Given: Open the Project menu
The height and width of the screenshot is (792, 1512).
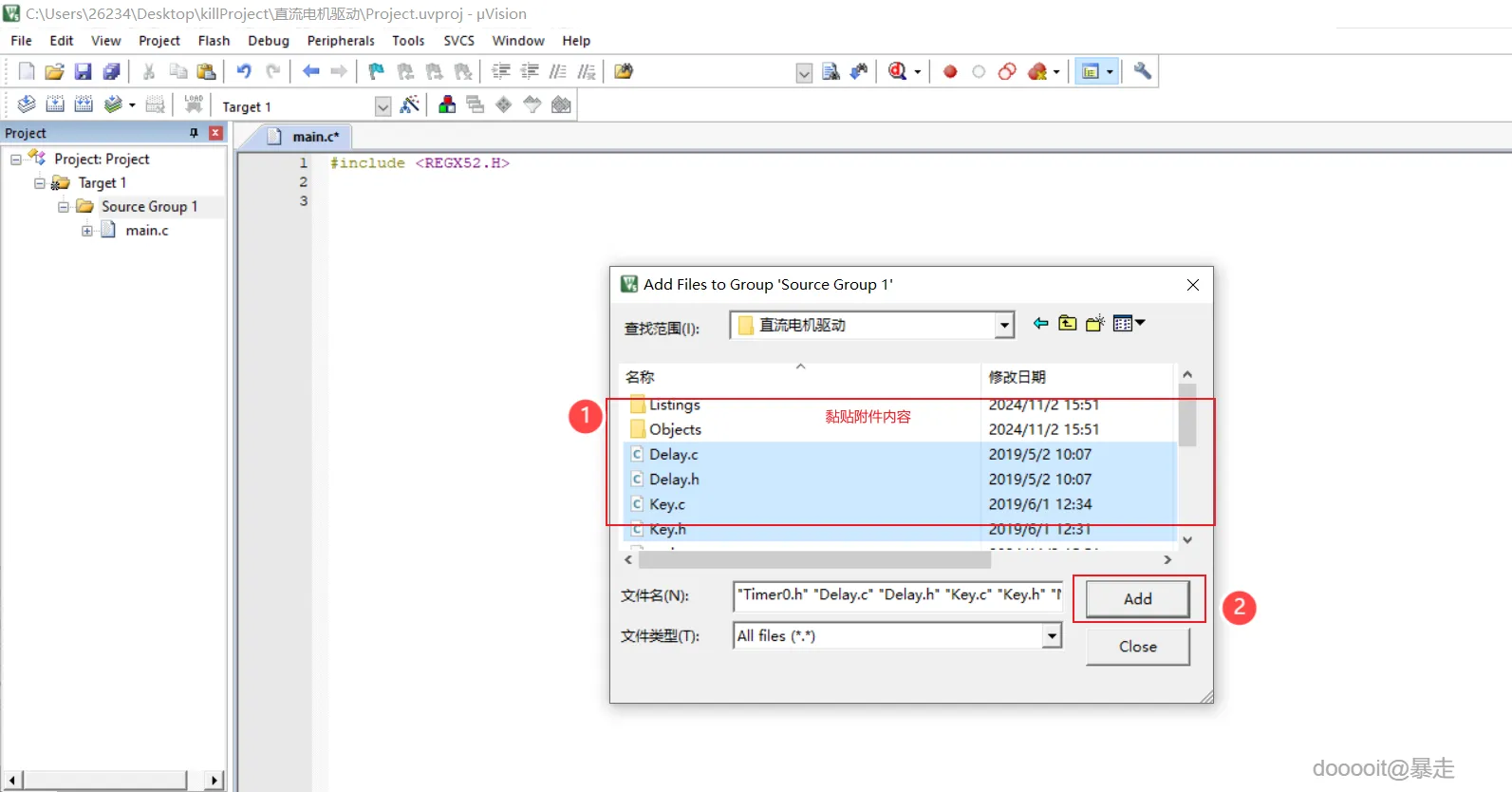Looking at the screenshot, I should (159, 41).
